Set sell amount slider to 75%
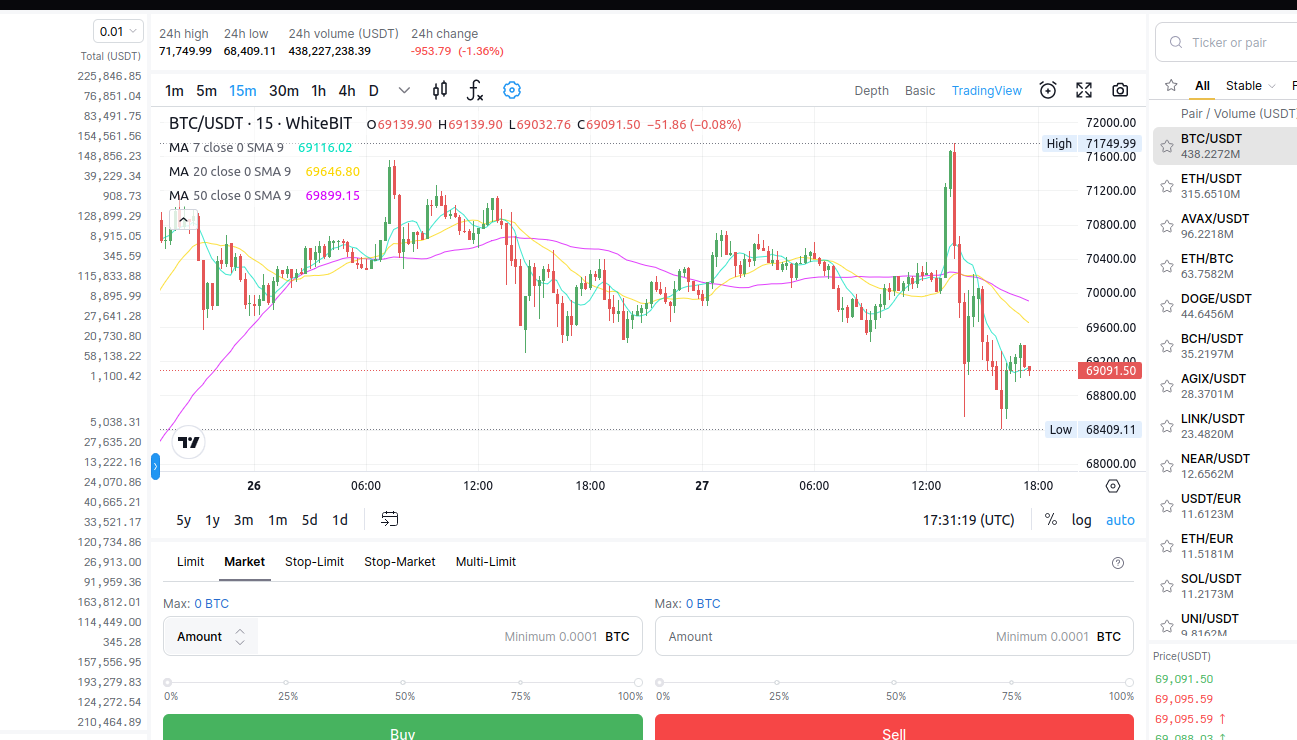The image size is (1297, 740). [1012, 683]
